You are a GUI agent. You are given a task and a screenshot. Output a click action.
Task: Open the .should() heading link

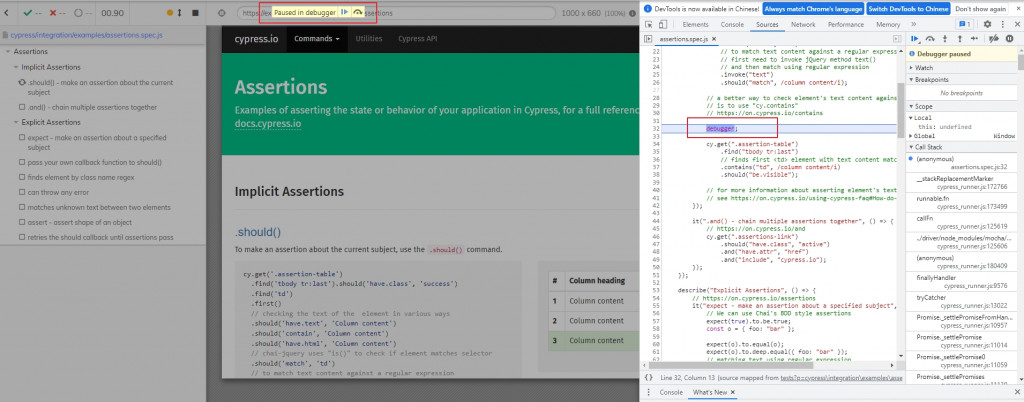coord(257,231)
